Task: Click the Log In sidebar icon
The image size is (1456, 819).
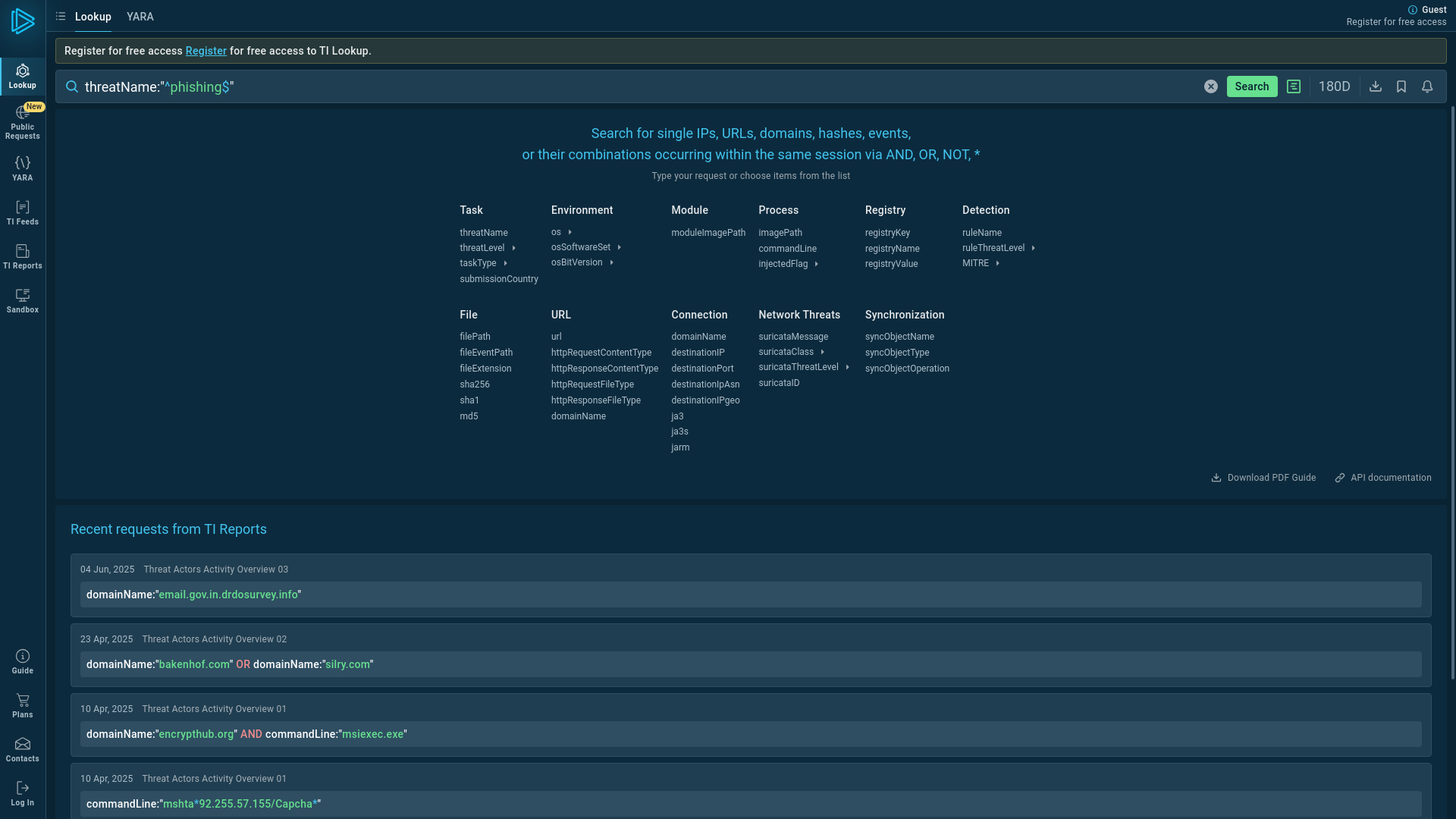Action: 23,794
